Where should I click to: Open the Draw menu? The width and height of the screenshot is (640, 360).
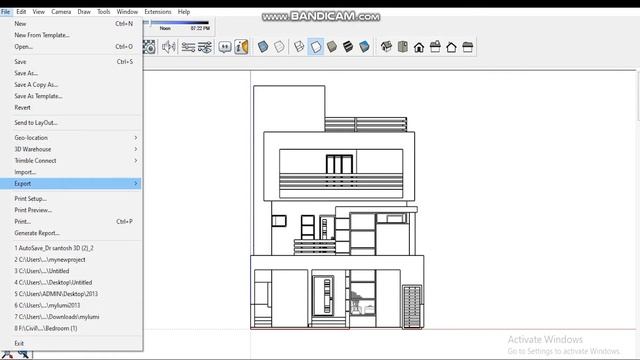point(84,12)
